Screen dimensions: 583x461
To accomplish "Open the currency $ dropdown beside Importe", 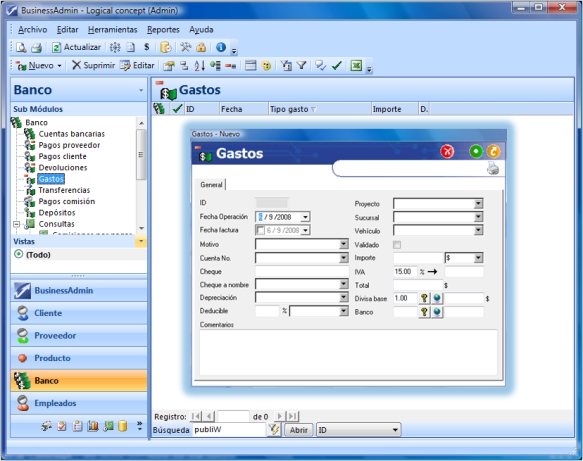I will 479,258.
